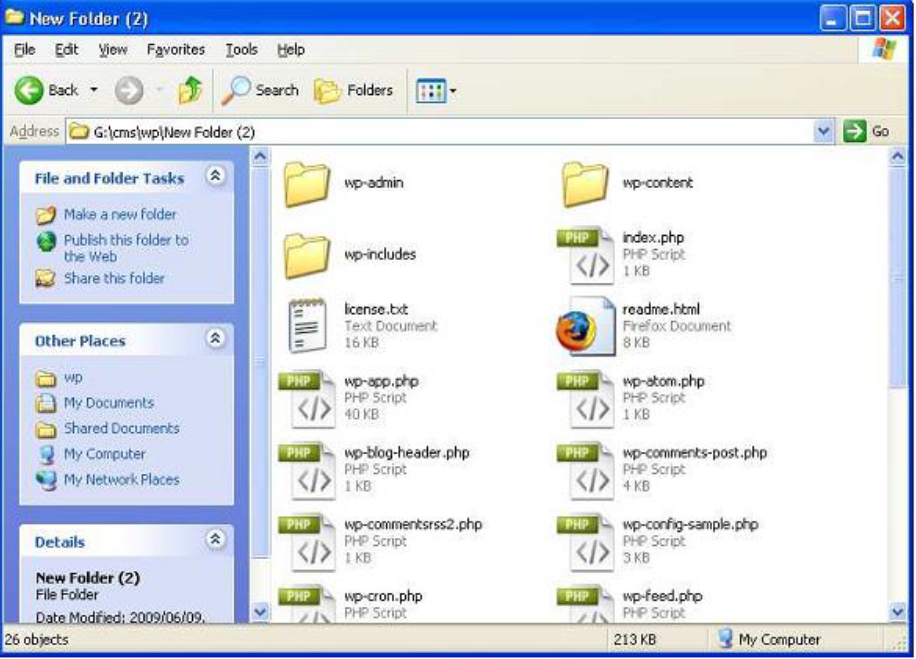Click Share this folder link
The image size is (916, 659).
coord(114,278)
